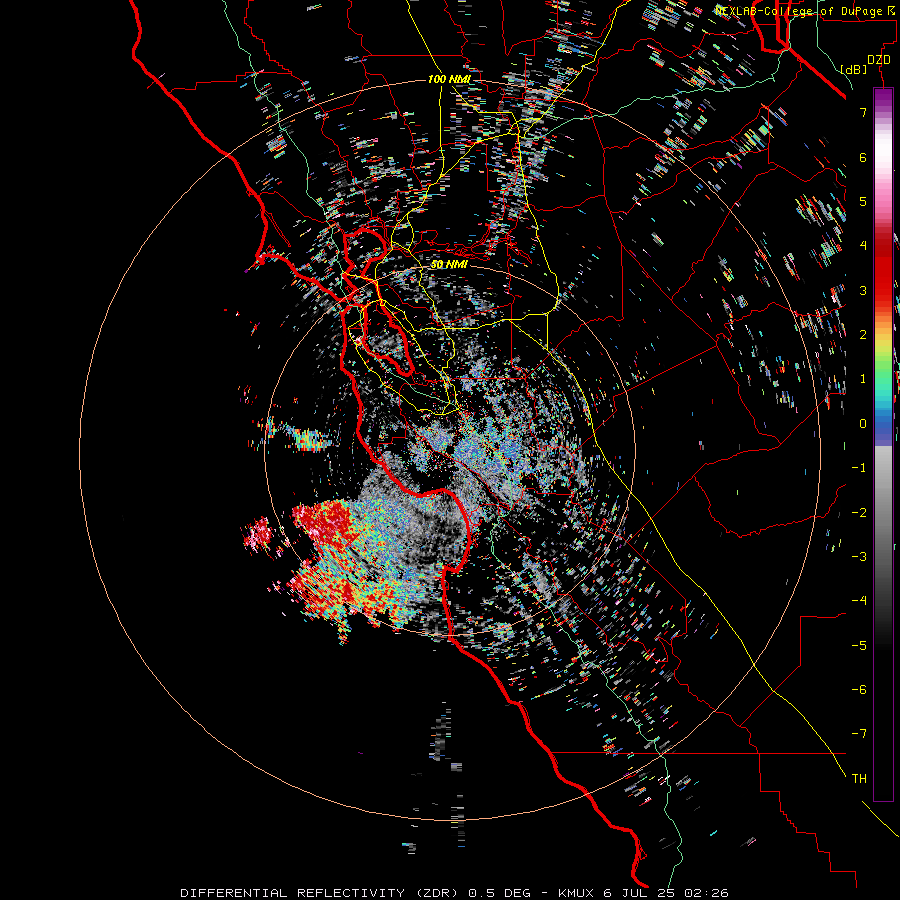The height and width of the screenshot is (900, 900).
Task: Select the "[dB]" unit label above the color bar
Action: (853, 69)
